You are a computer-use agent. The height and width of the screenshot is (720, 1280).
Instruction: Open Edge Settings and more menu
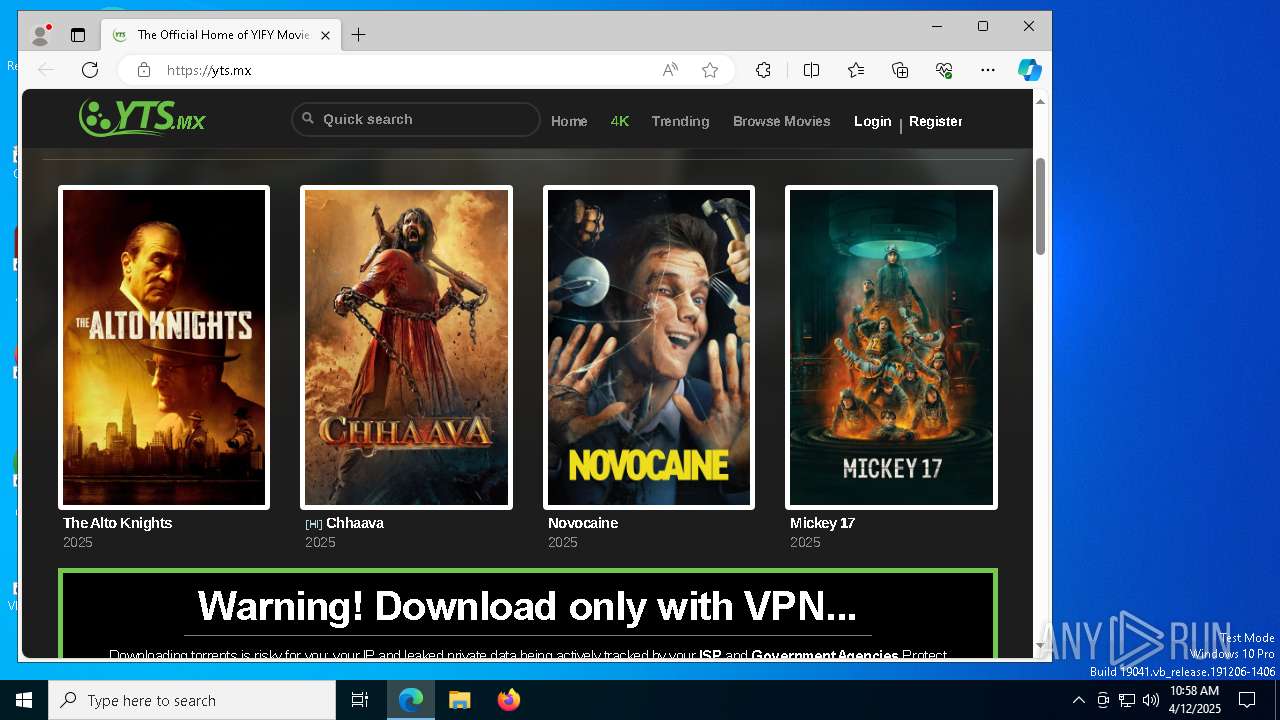pos(988,70)
